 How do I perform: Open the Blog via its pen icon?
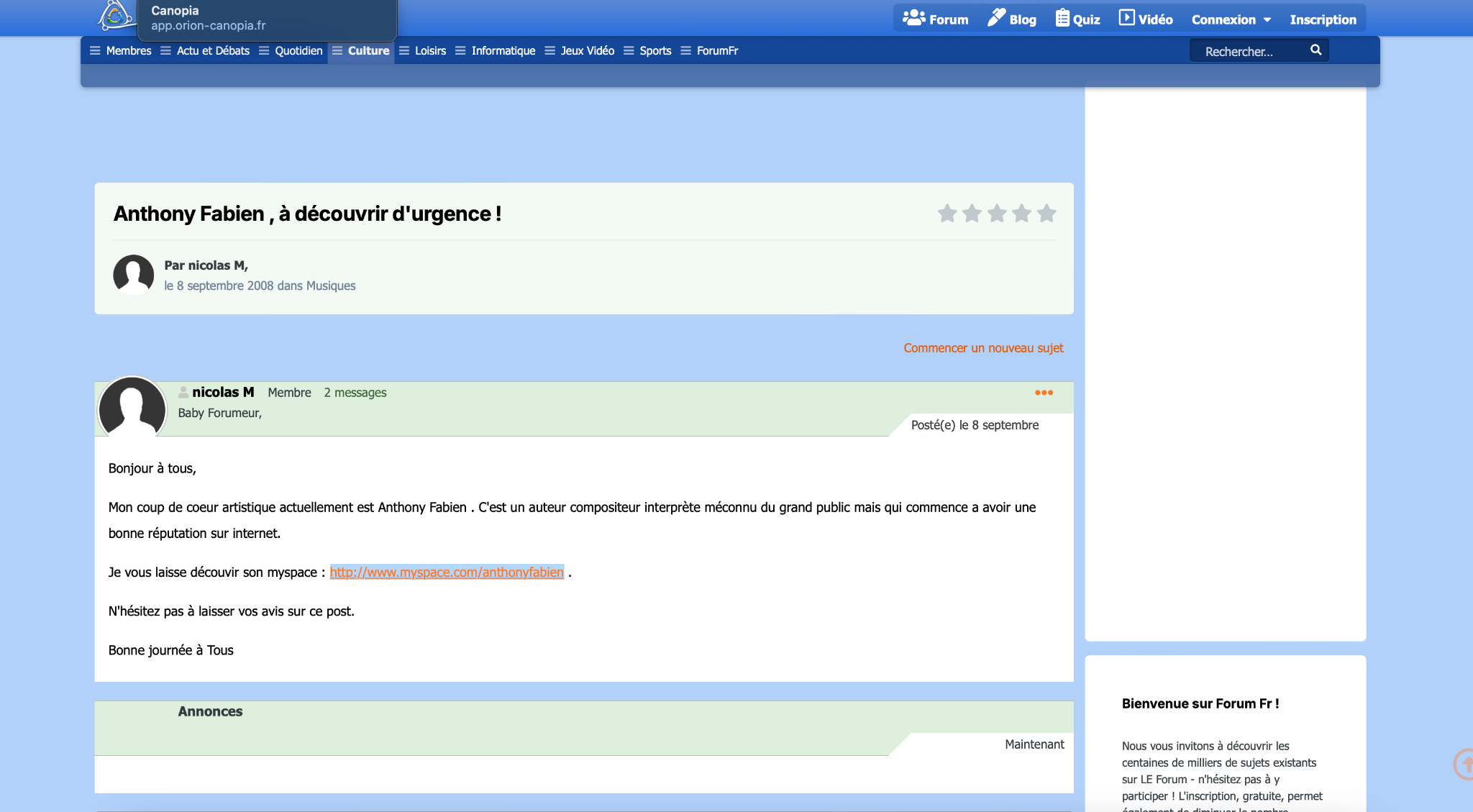click(x=996, y=18)
